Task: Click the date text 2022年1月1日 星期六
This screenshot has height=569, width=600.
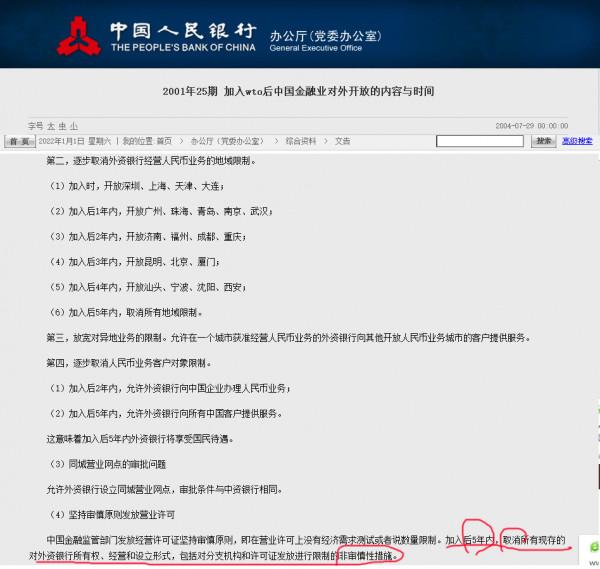Action: [x=75, y=141]
